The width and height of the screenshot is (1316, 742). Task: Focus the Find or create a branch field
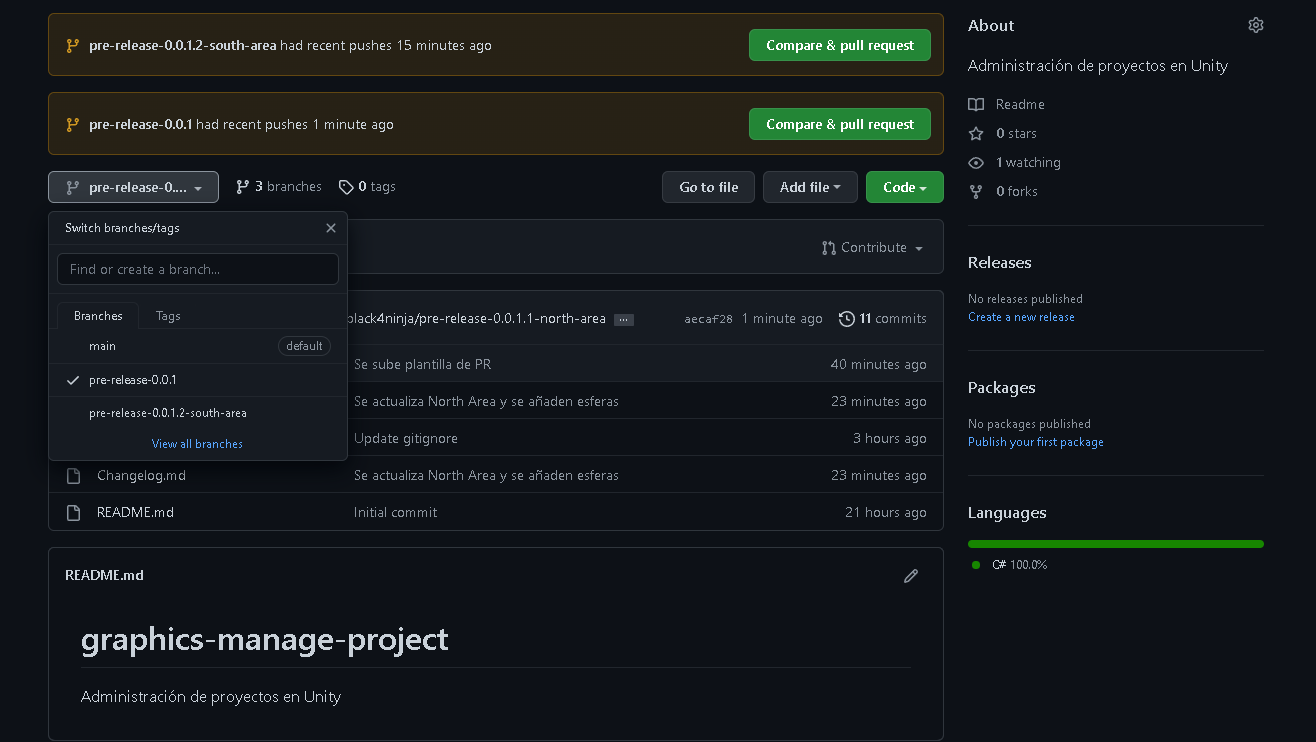pyautogui.click(x=198, y=269)
